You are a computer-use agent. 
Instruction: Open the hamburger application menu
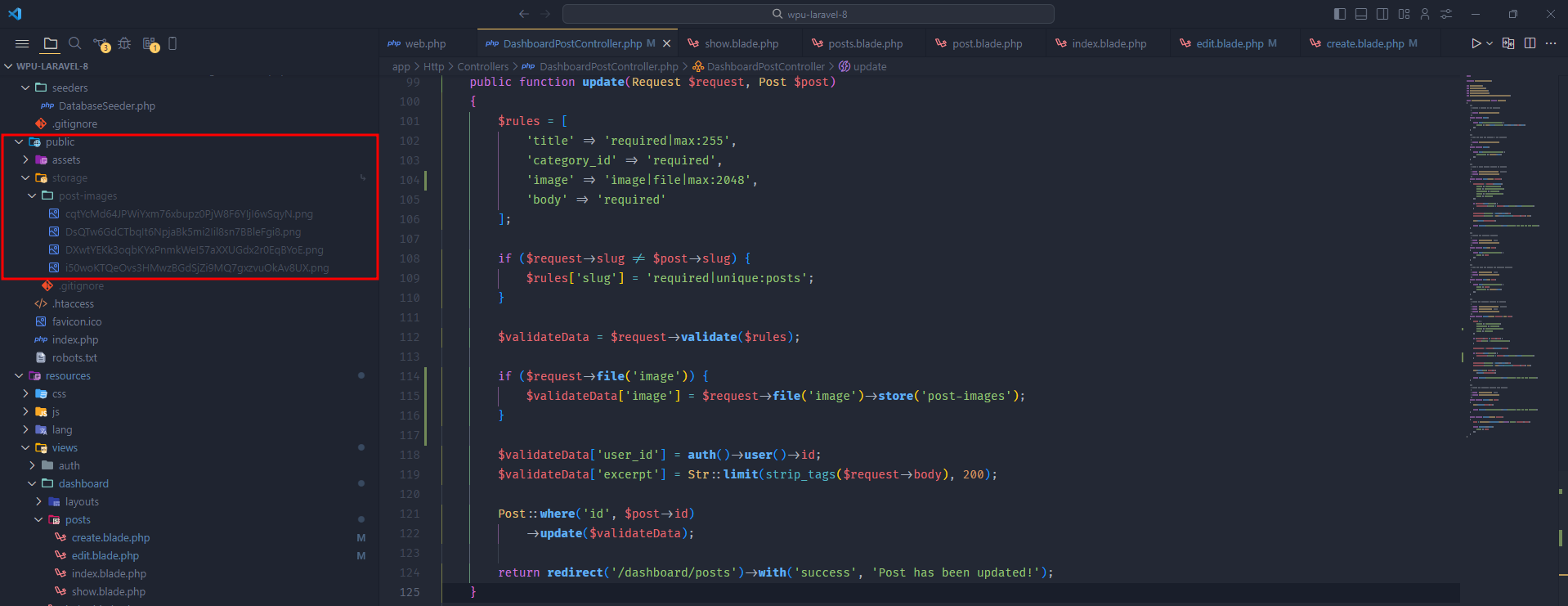coord(22,44)
